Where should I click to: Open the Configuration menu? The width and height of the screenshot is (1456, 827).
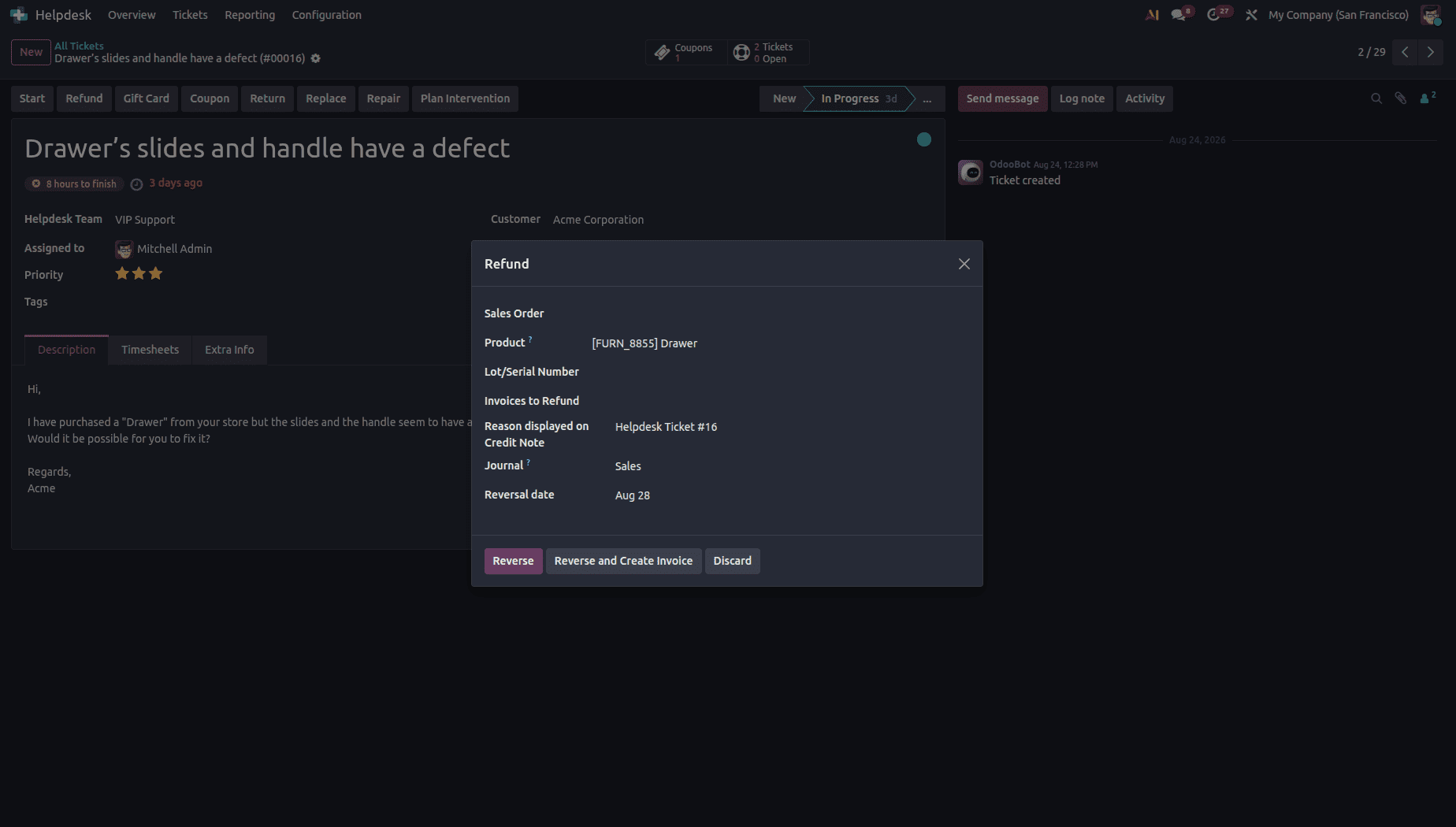click(327, 15)
